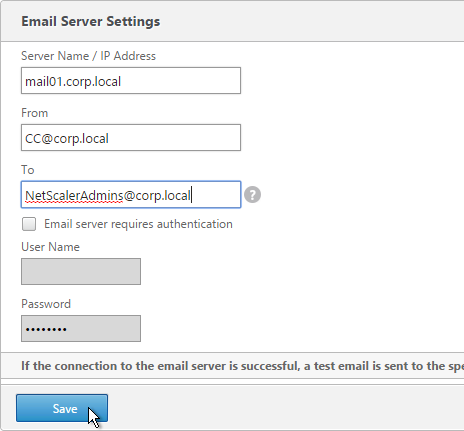
Task: Click the 'User Name' label
Action: coord(50,247)
